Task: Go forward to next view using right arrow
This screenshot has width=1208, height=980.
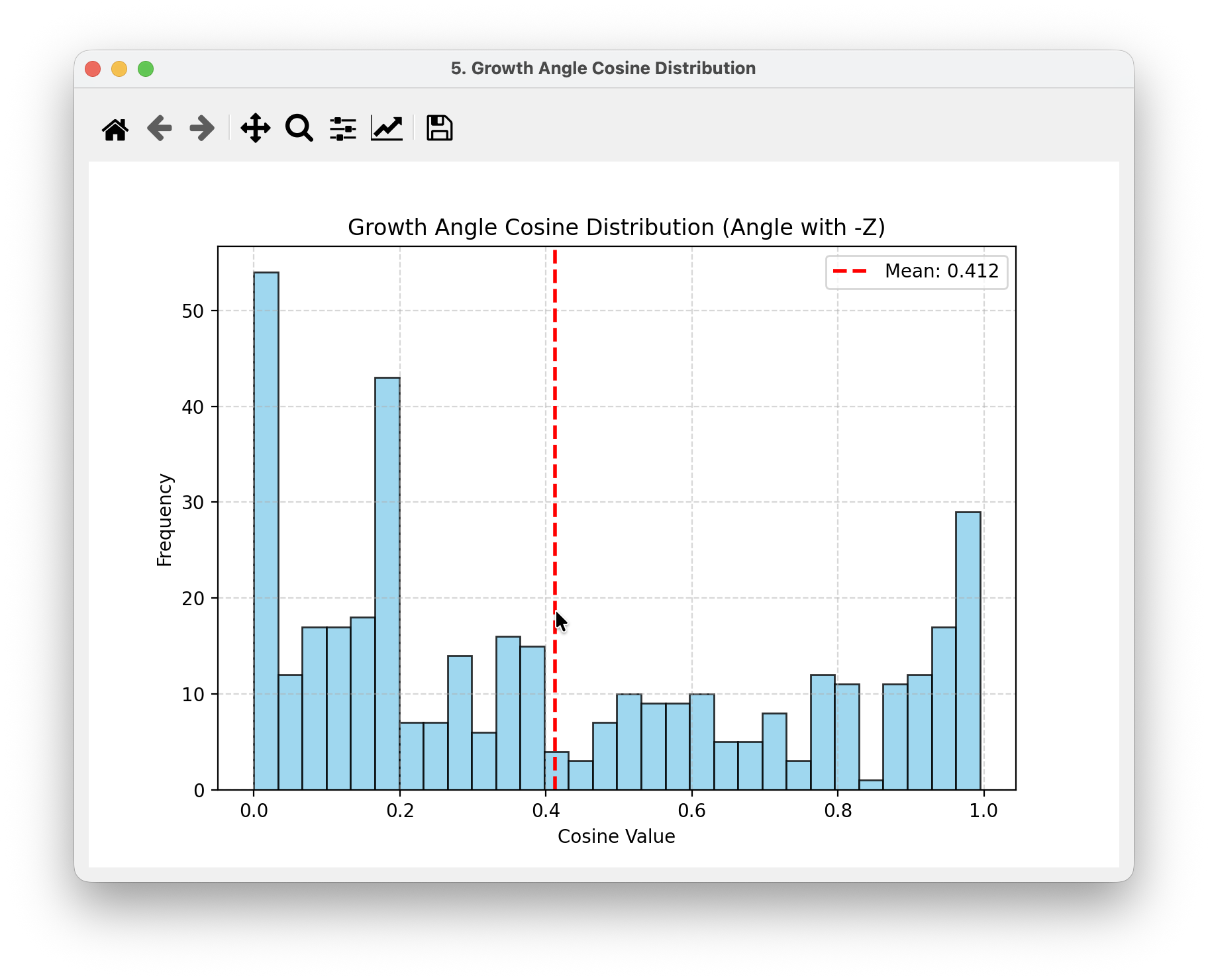Action: pyautogui.click(x=202, y=128)
